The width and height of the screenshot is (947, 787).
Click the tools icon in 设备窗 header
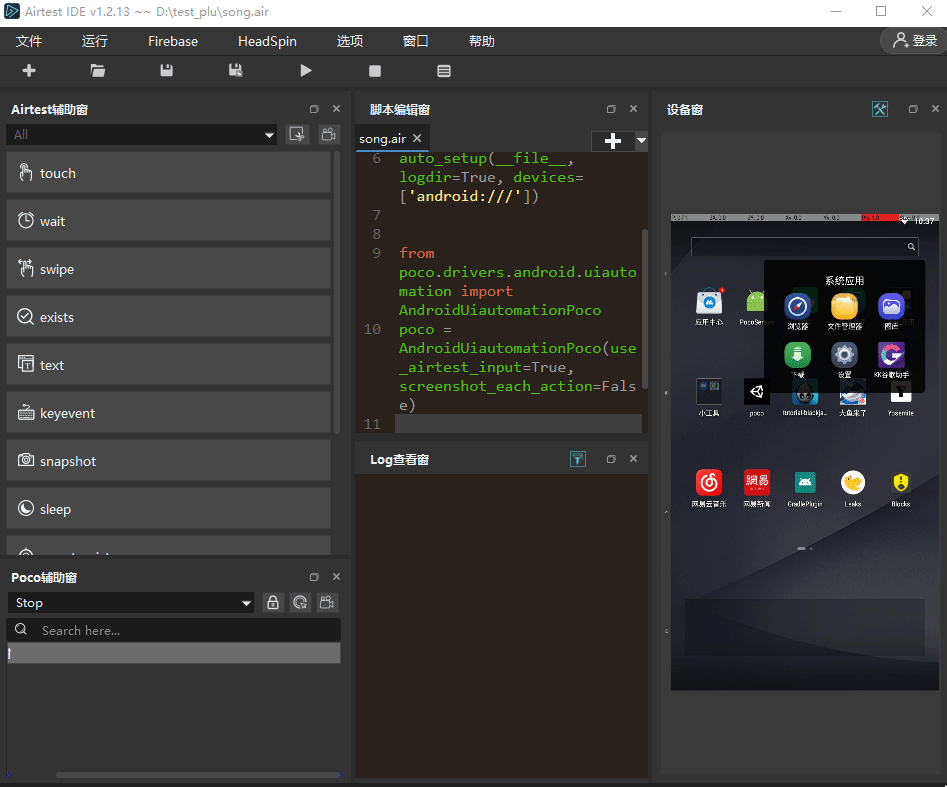[880, 109]
